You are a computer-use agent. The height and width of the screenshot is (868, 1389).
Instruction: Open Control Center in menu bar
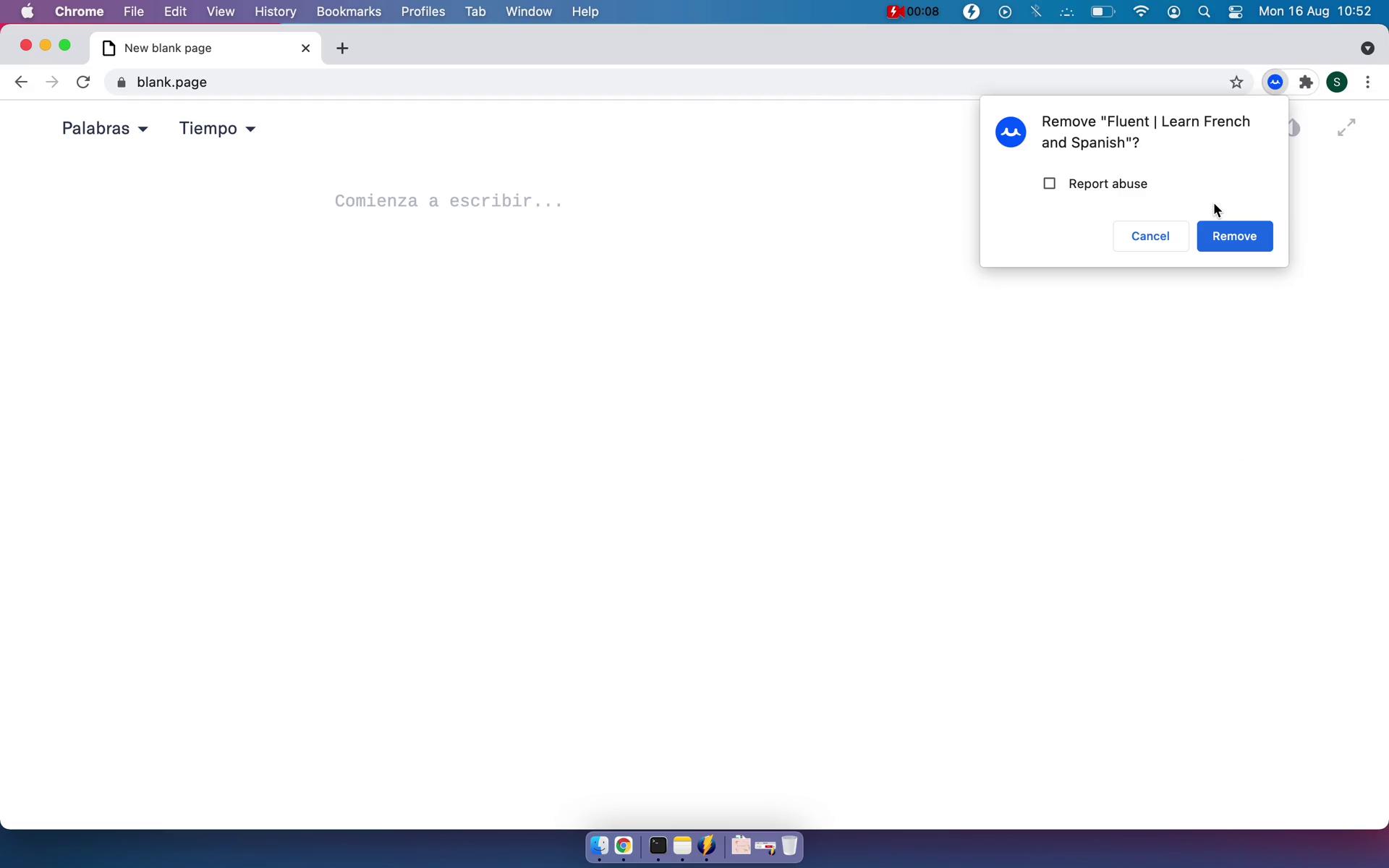click(1236, 12)
